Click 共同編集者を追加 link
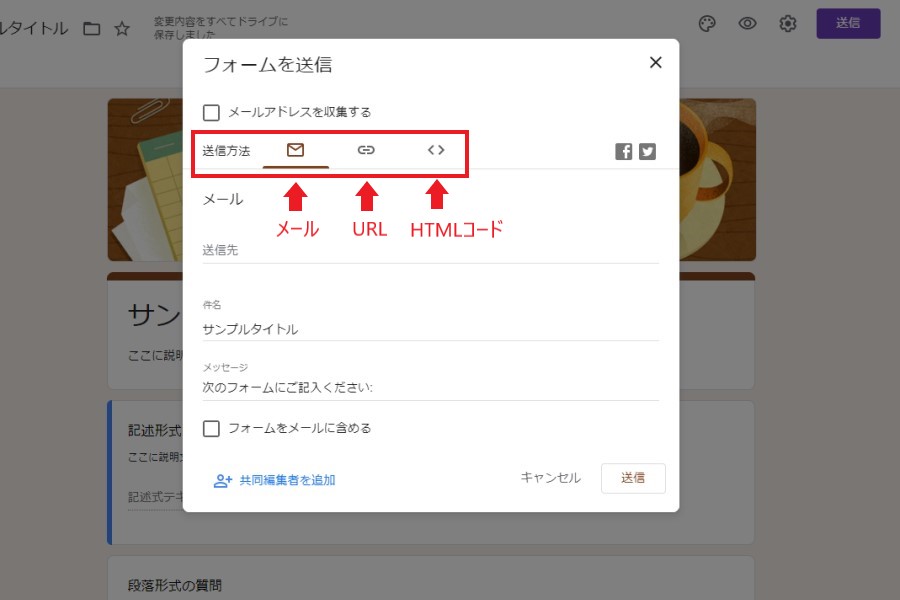900x600 pixels. click(275, 480)
